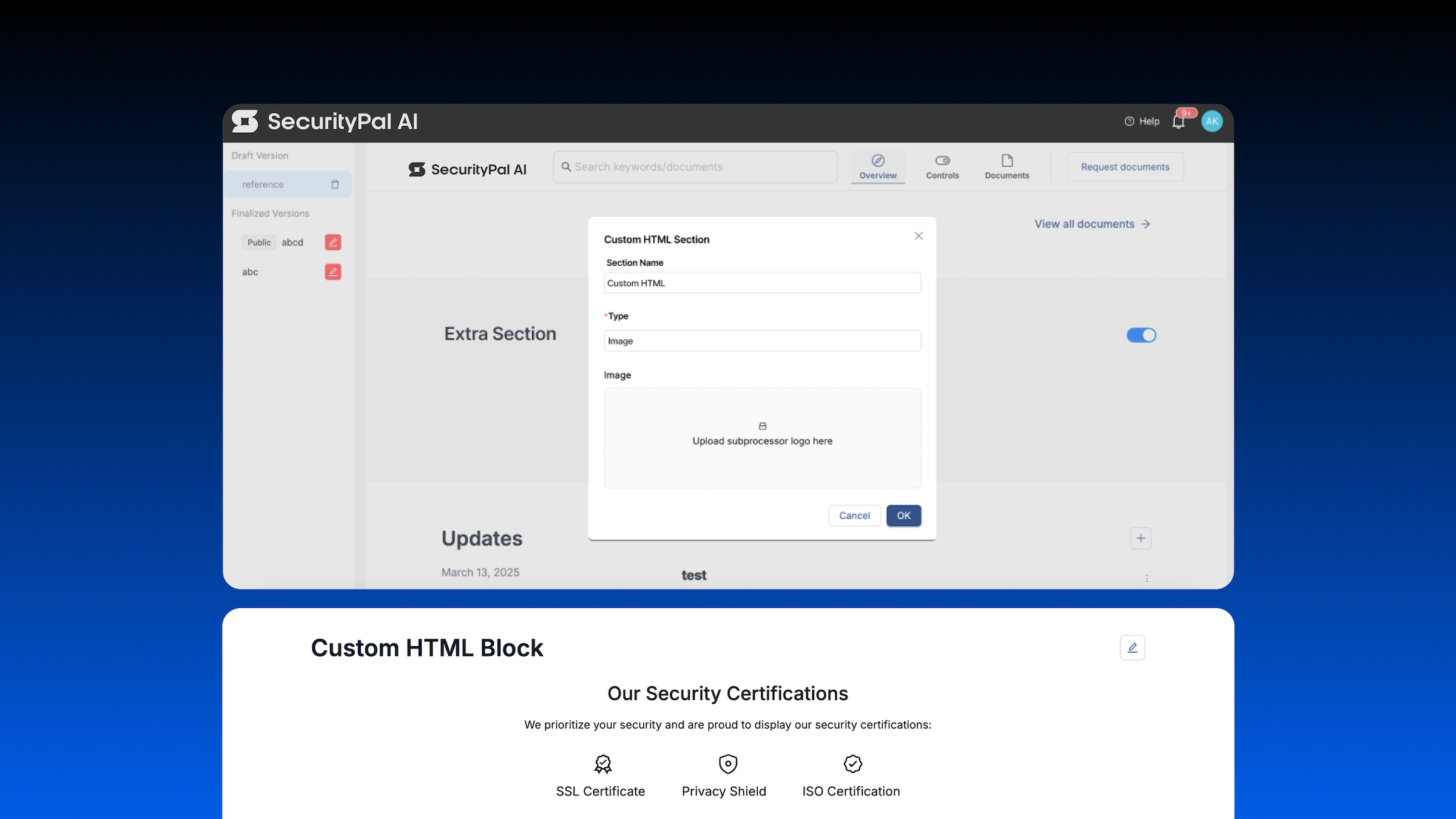Select the abc finalized version

point(250,272)
